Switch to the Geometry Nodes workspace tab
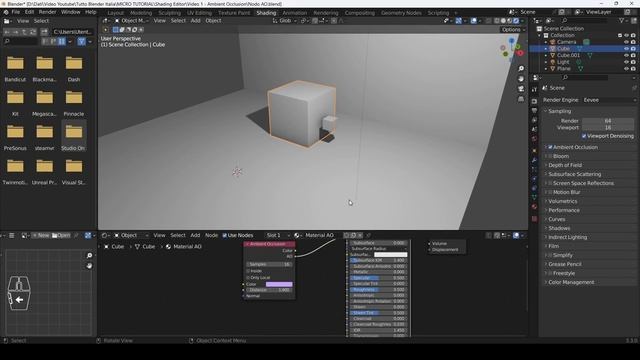The image size is (640, 360). pyautogui.click(x=401, y=13)
